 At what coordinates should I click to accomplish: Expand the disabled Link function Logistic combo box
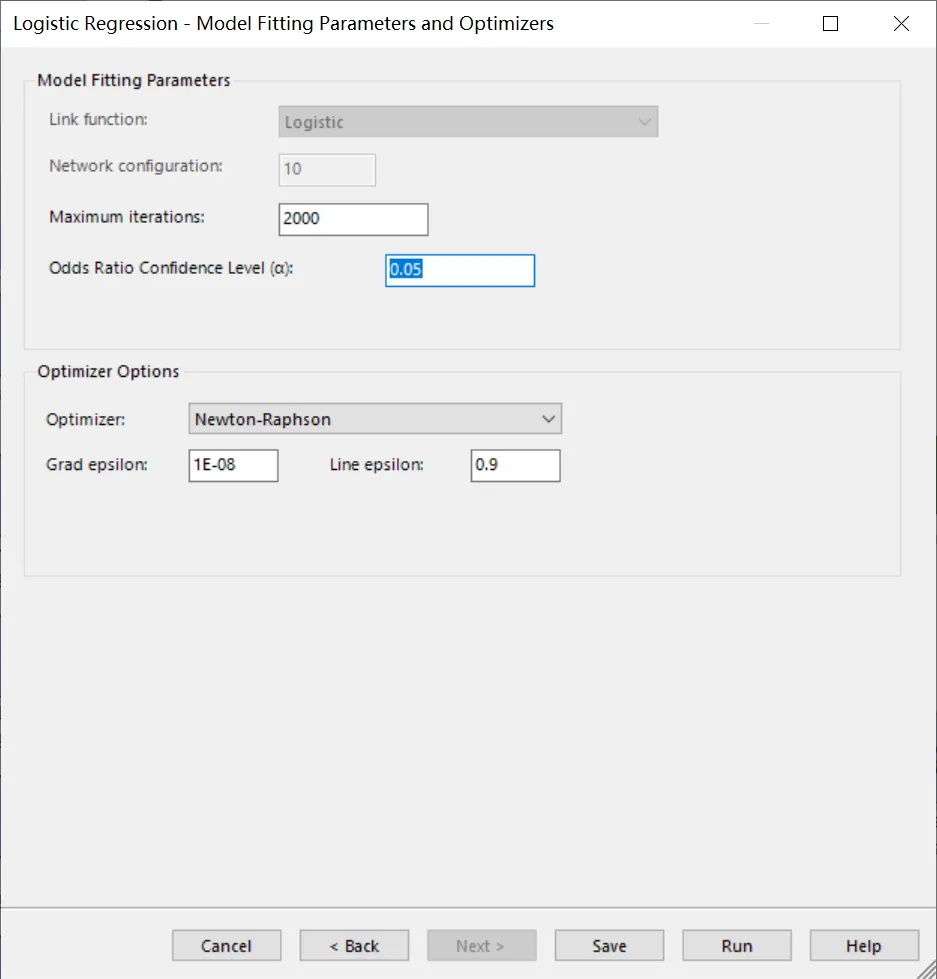[x=468, y=122]
